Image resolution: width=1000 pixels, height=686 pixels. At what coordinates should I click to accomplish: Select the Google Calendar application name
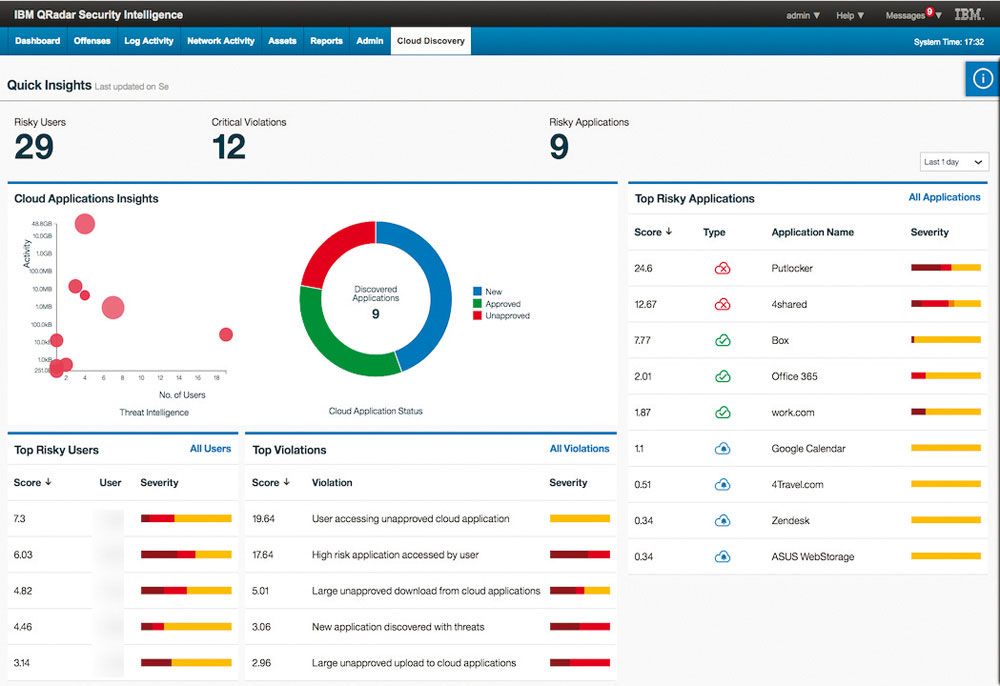(808, 449)
